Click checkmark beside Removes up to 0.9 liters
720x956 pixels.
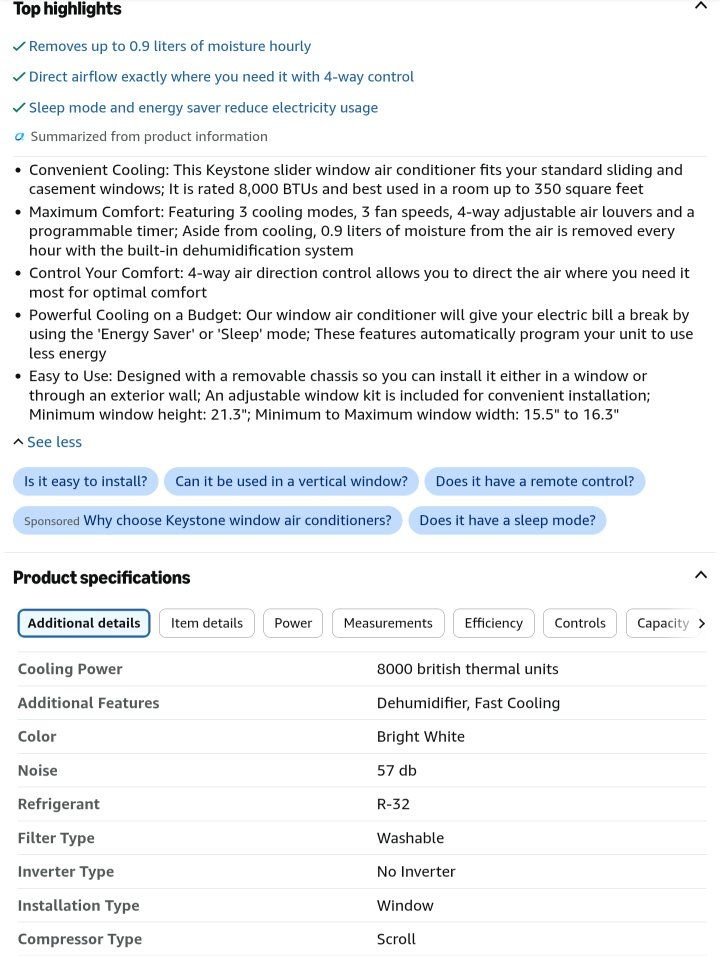coord(19,46)
